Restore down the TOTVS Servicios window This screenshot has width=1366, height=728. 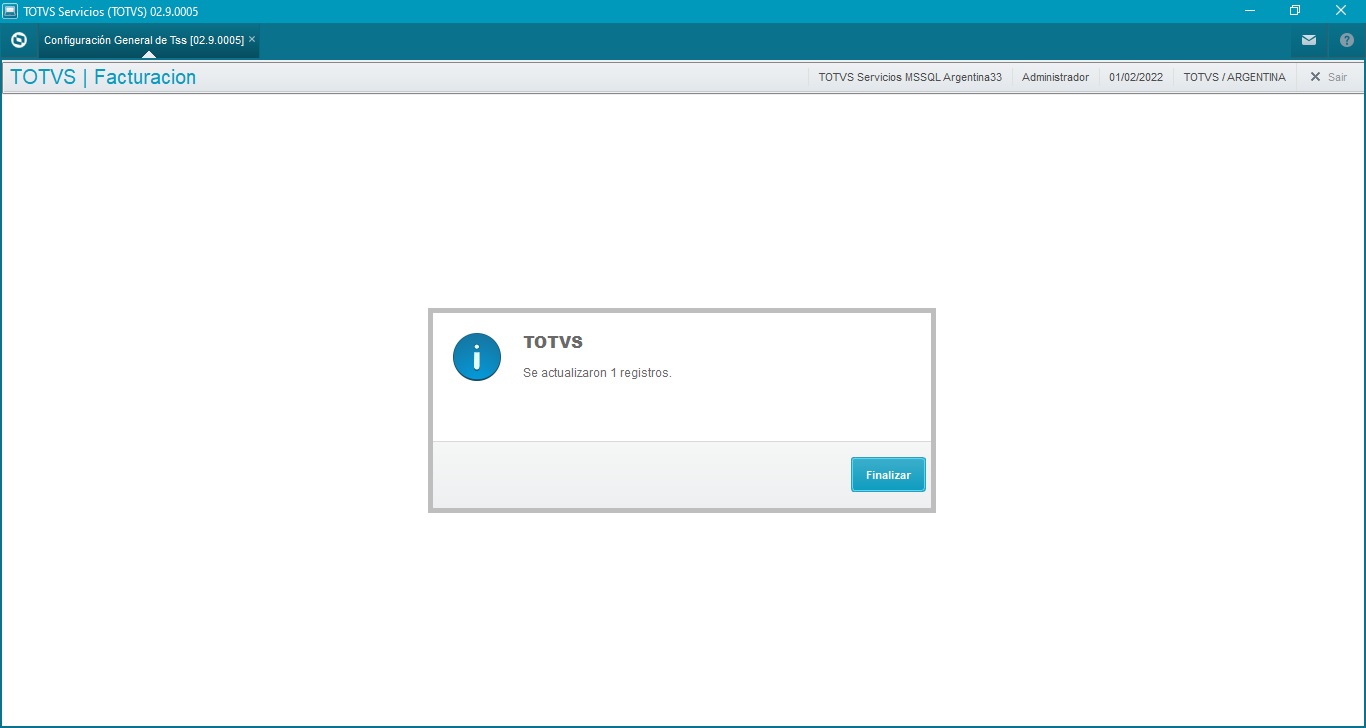click(1295, 11)
